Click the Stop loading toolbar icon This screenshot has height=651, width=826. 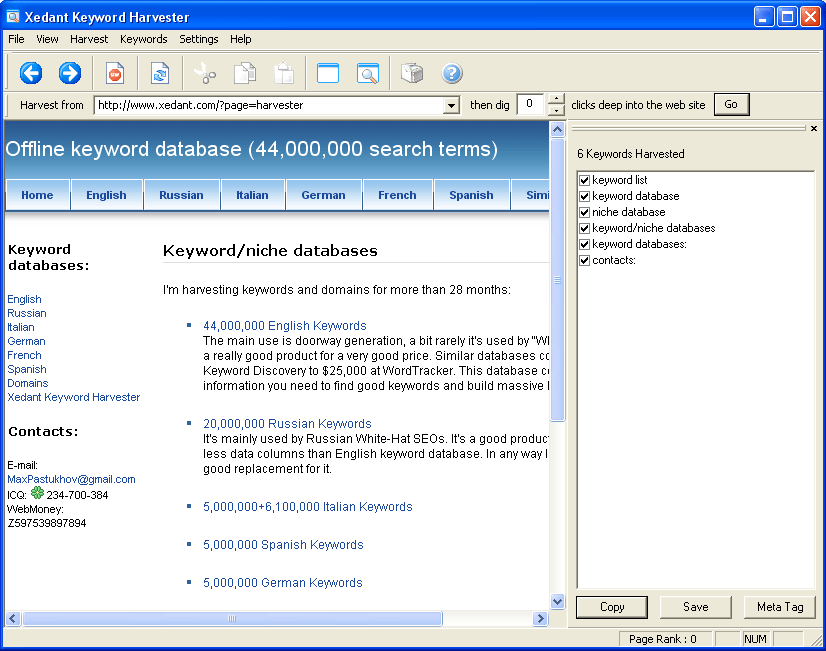(115, 73)
